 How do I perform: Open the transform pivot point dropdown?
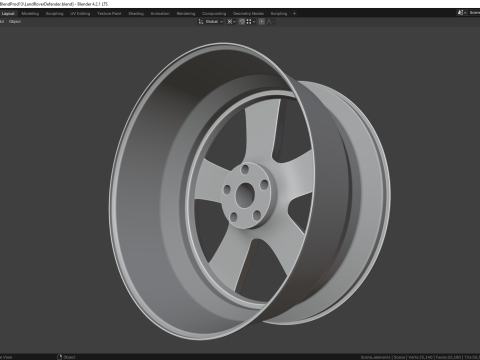pos(231,22)
